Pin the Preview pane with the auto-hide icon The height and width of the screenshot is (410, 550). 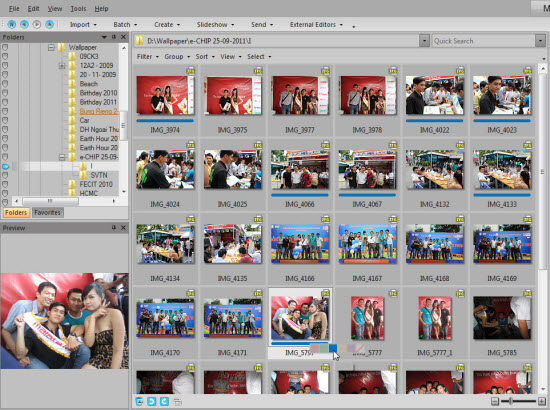coord(114,228)
